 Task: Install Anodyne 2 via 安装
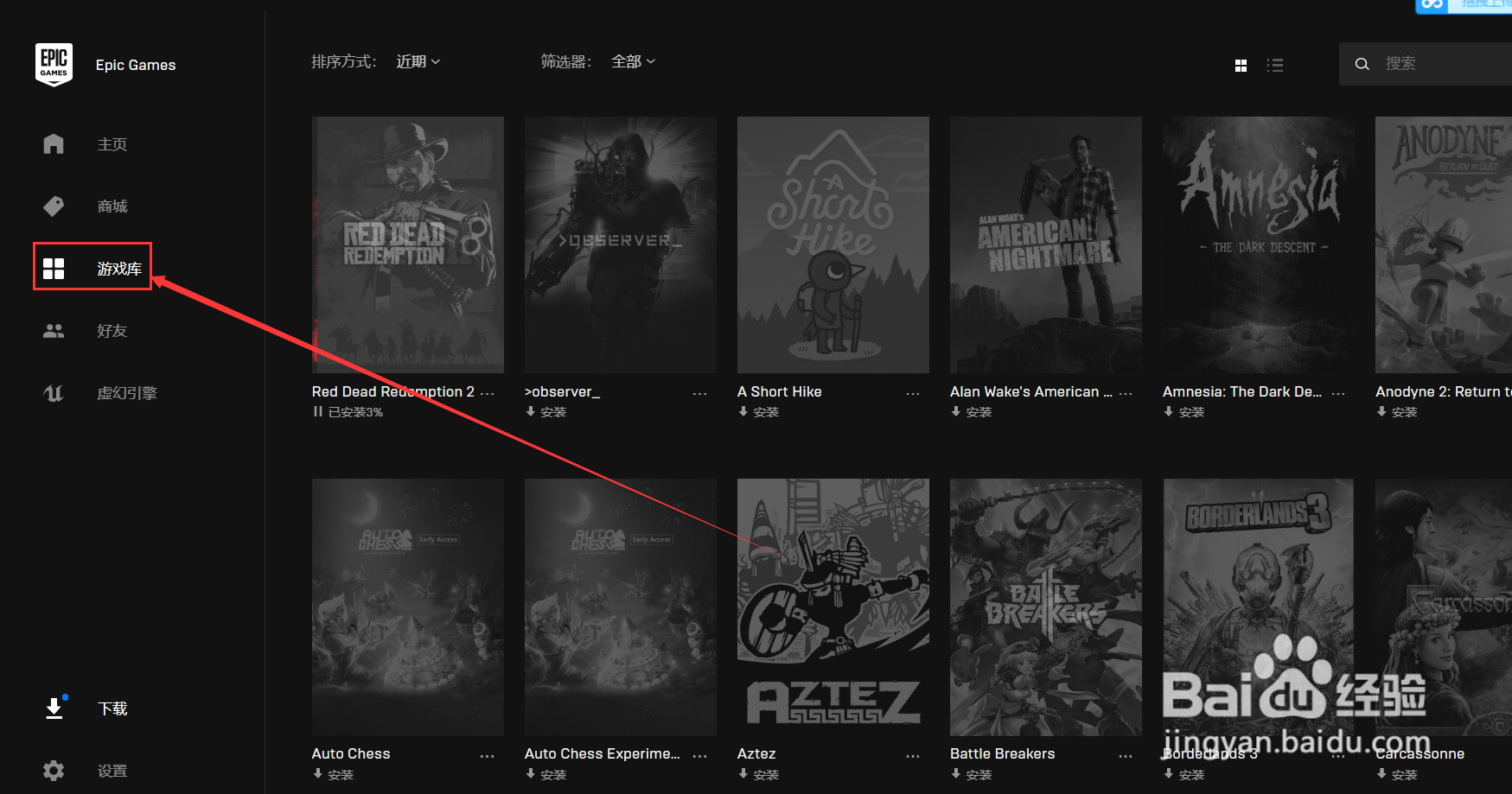(x=1396, y=412)
